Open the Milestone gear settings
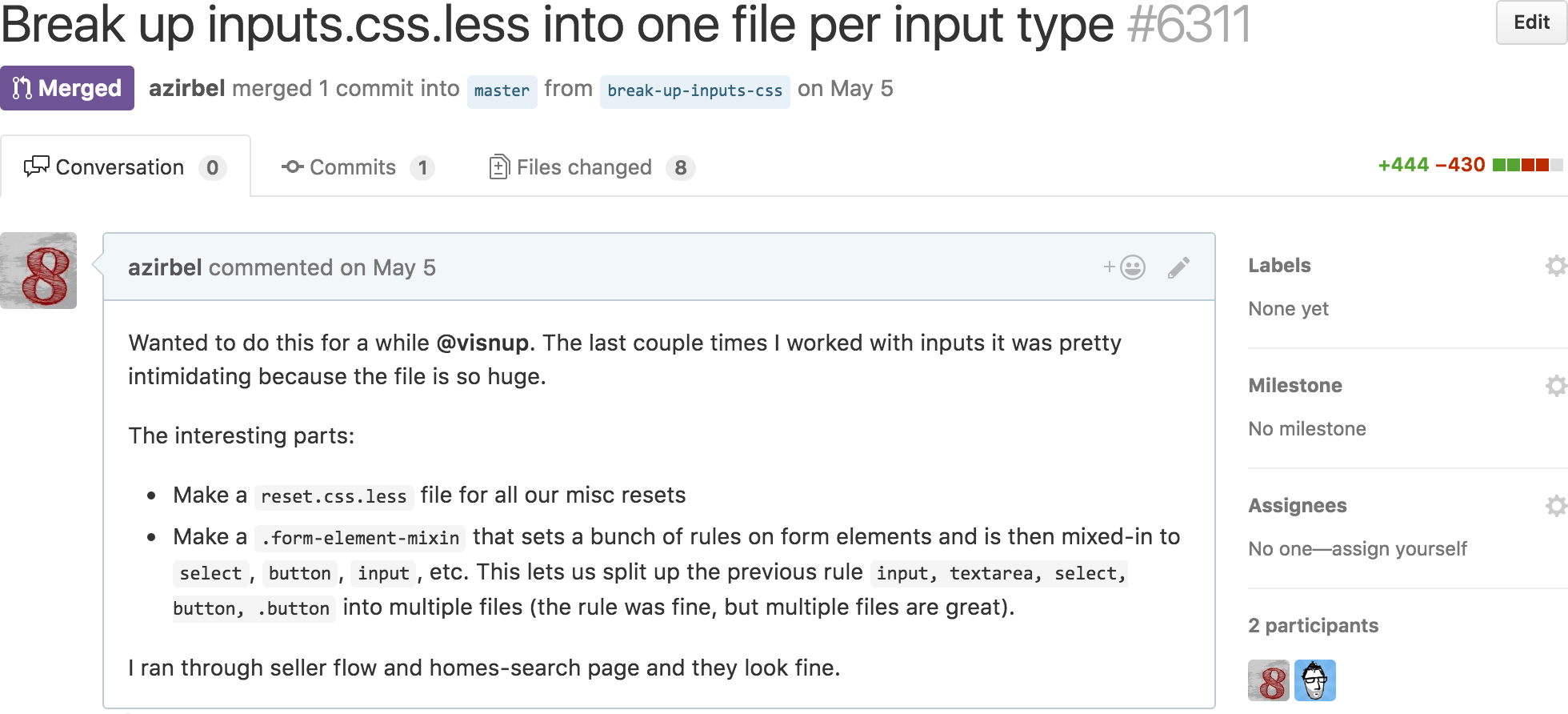The image size is (1568, 714). pyautogui.click(x=1555, y=386)
